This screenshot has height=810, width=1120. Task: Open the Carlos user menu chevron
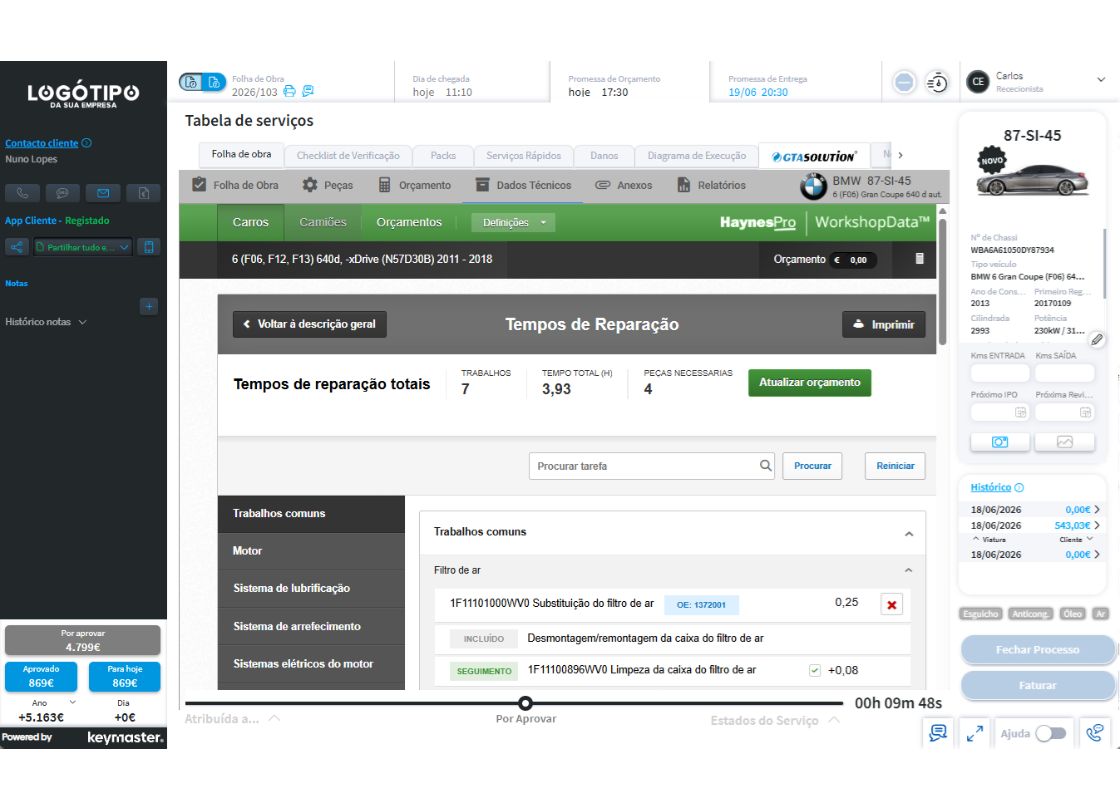coord(1101,80)
